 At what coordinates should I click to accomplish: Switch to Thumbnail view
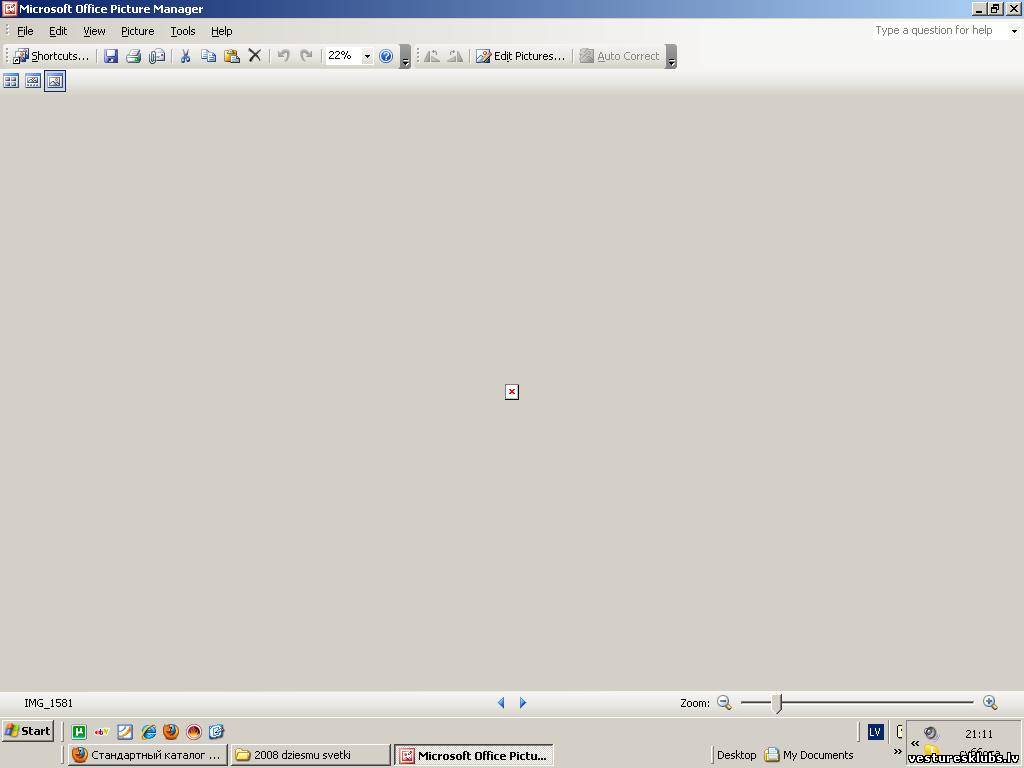click(11, 81)
